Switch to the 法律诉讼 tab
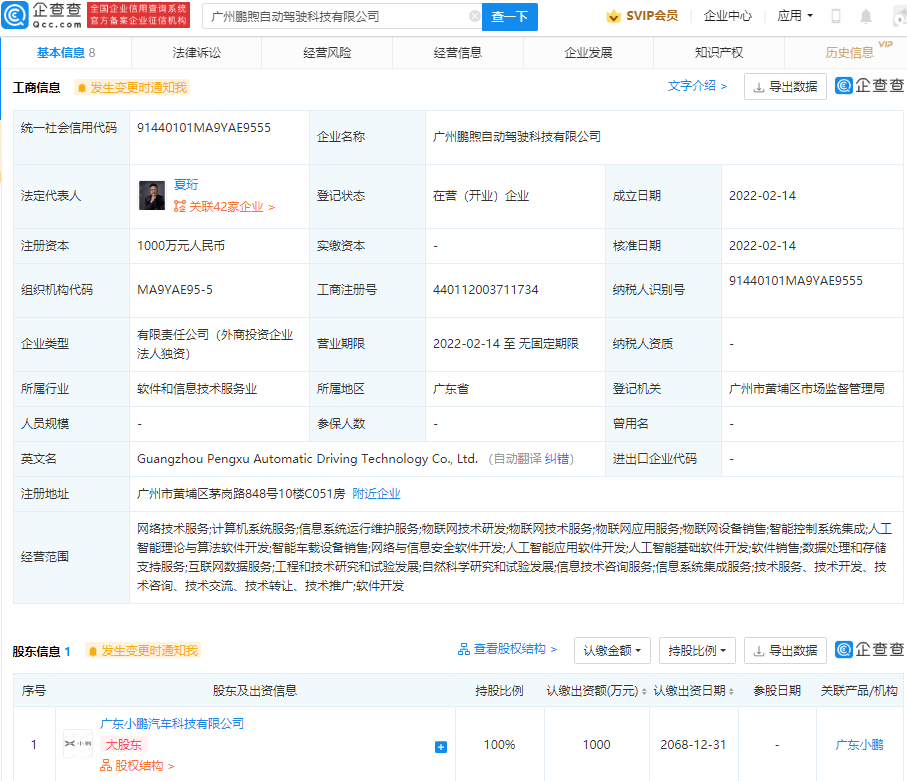Viewport: 907px width, 781px height. click(x=197, y=52)
